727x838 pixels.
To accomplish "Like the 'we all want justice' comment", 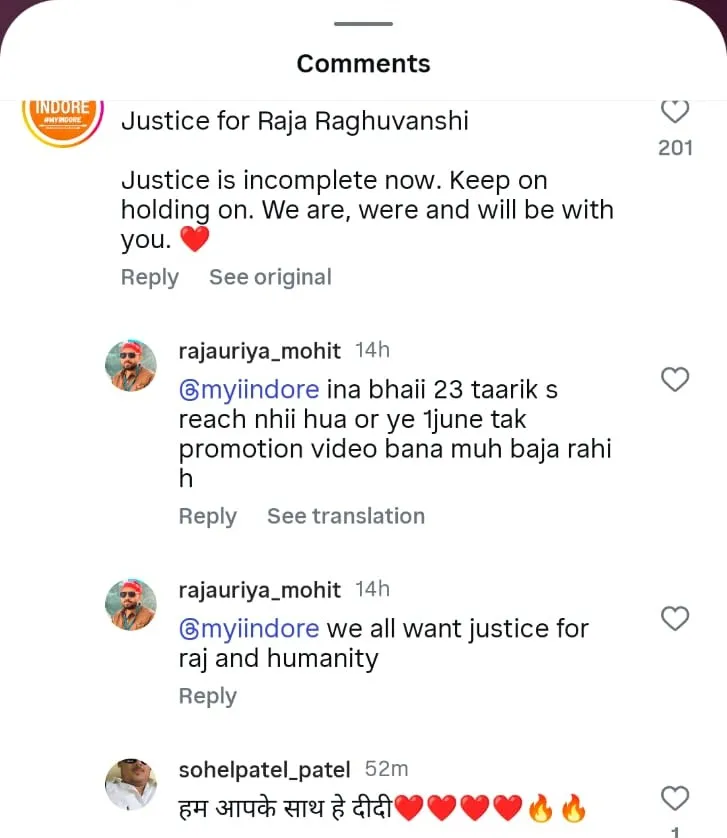I will [x=676, y=619].
